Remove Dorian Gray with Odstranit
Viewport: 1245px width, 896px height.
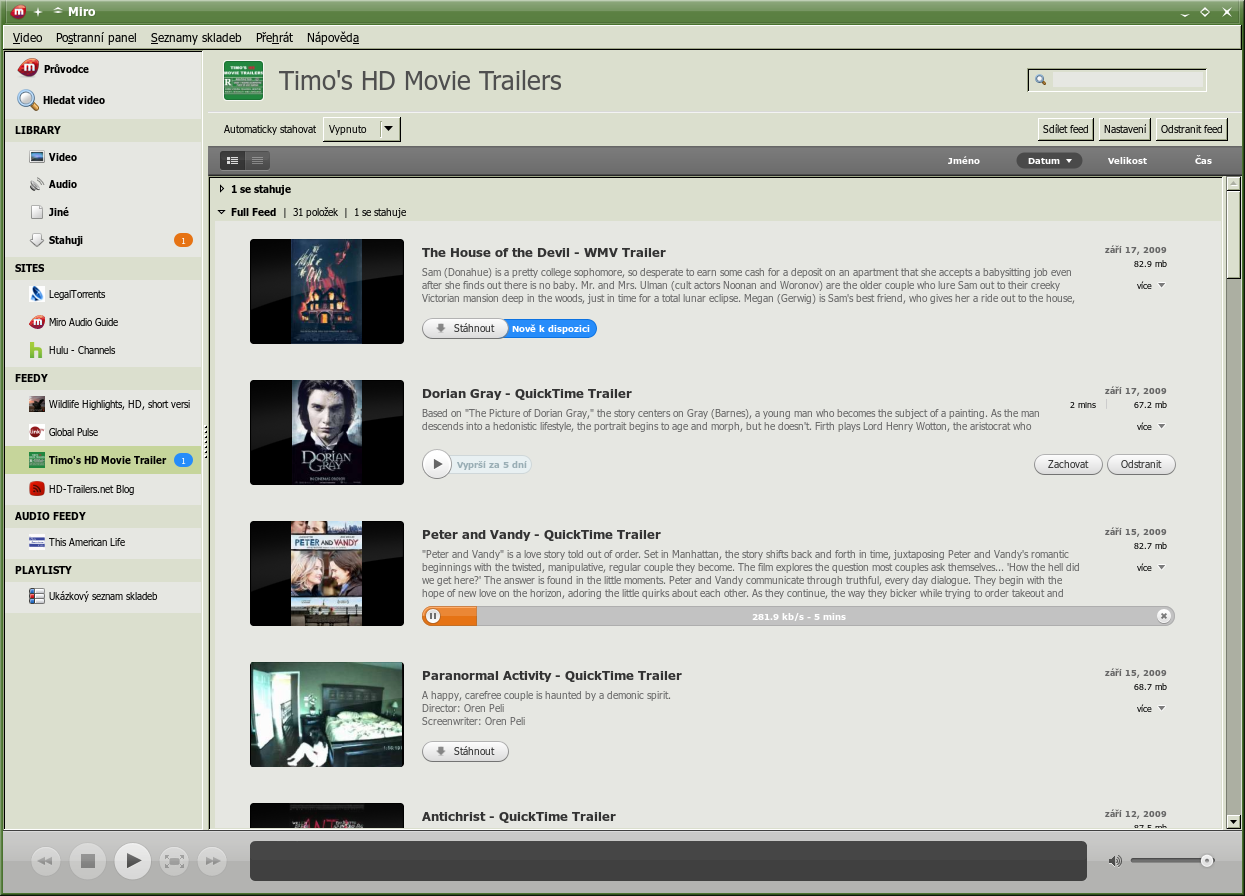1141,464
